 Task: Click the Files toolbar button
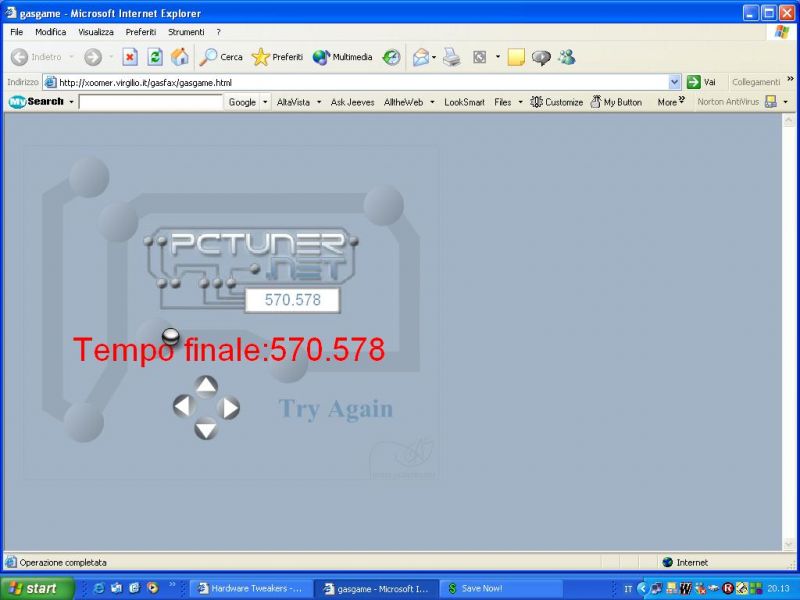click(x=503, y=102)
